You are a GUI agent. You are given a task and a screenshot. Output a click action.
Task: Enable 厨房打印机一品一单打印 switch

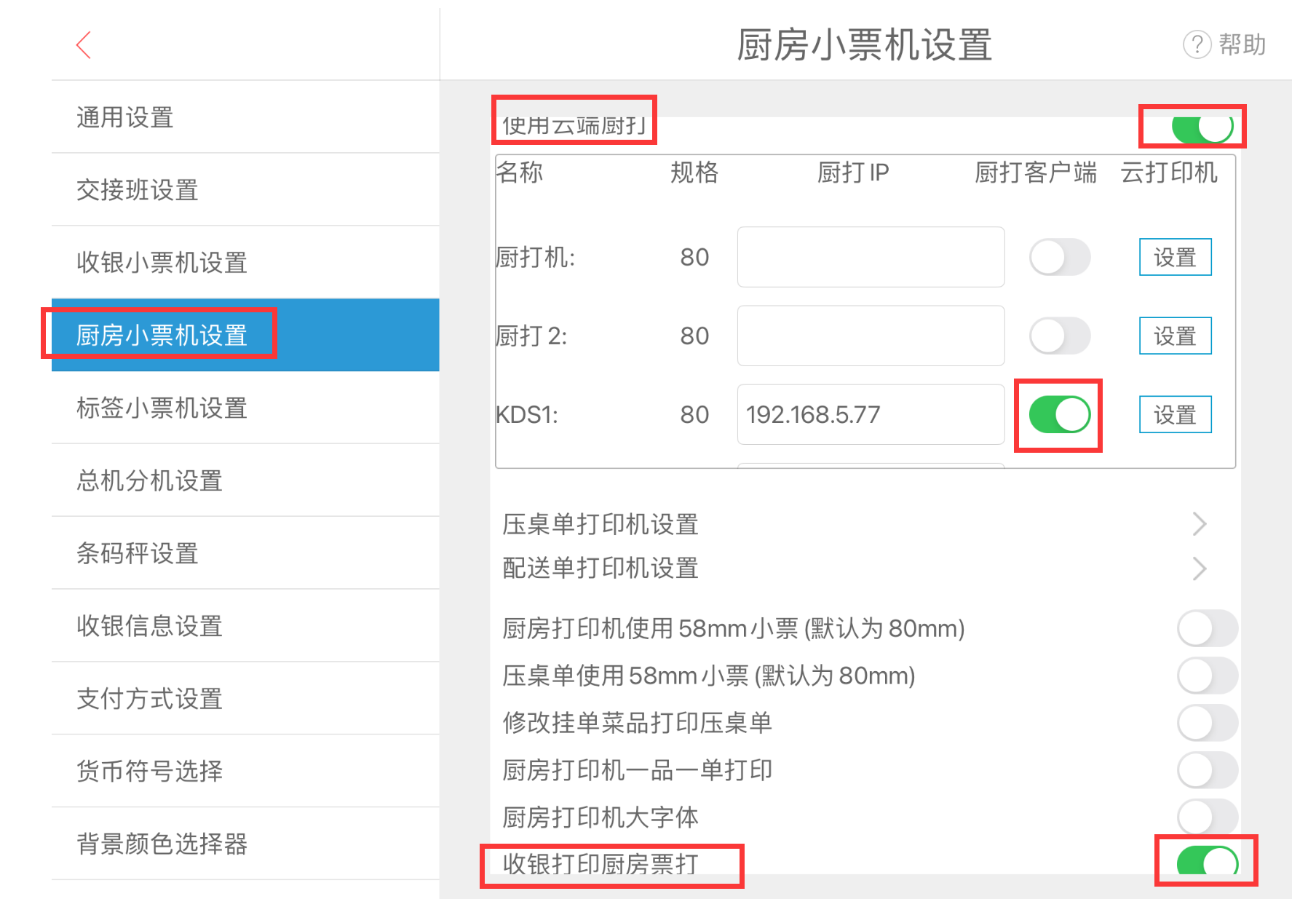tap(1208, 770)
